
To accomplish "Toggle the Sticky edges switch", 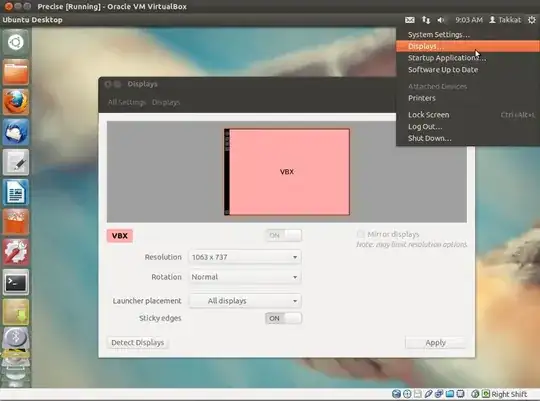I will (x=283, y=318).
